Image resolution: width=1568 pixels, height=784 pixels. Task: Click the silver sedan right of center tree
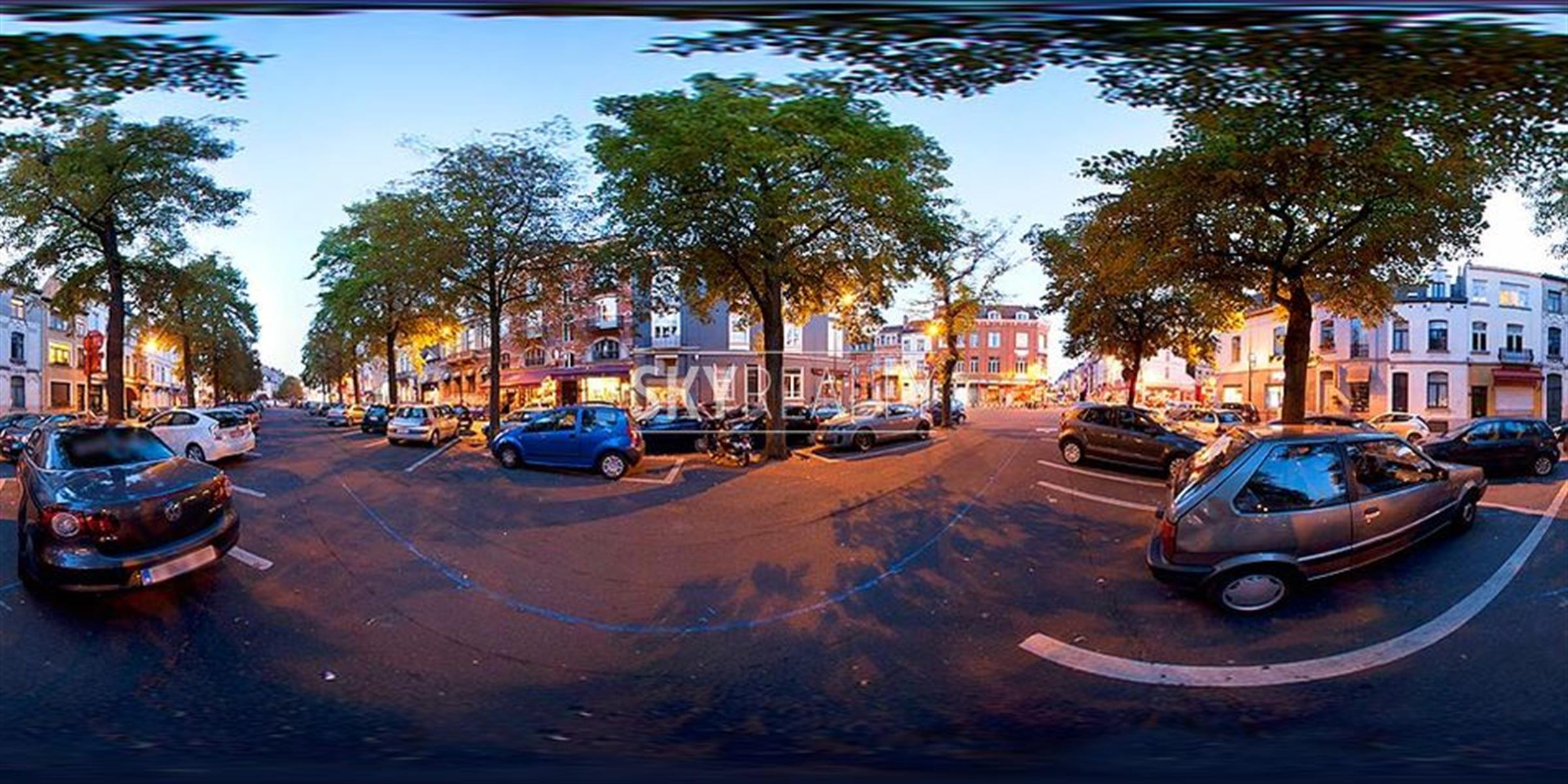click(x=874, y=425)
